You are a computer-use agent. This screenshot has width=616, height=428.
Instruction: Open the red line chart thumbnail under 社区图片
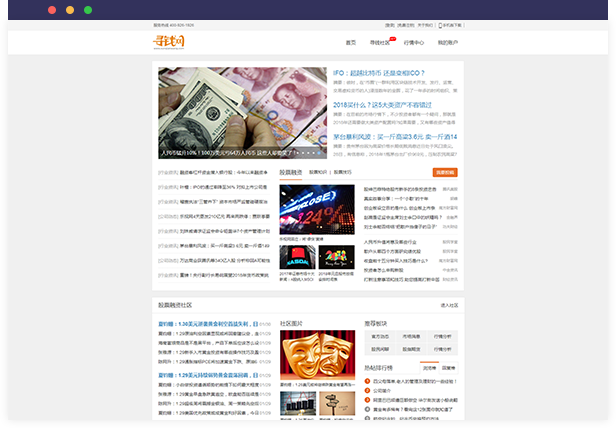tap(298, 404)
